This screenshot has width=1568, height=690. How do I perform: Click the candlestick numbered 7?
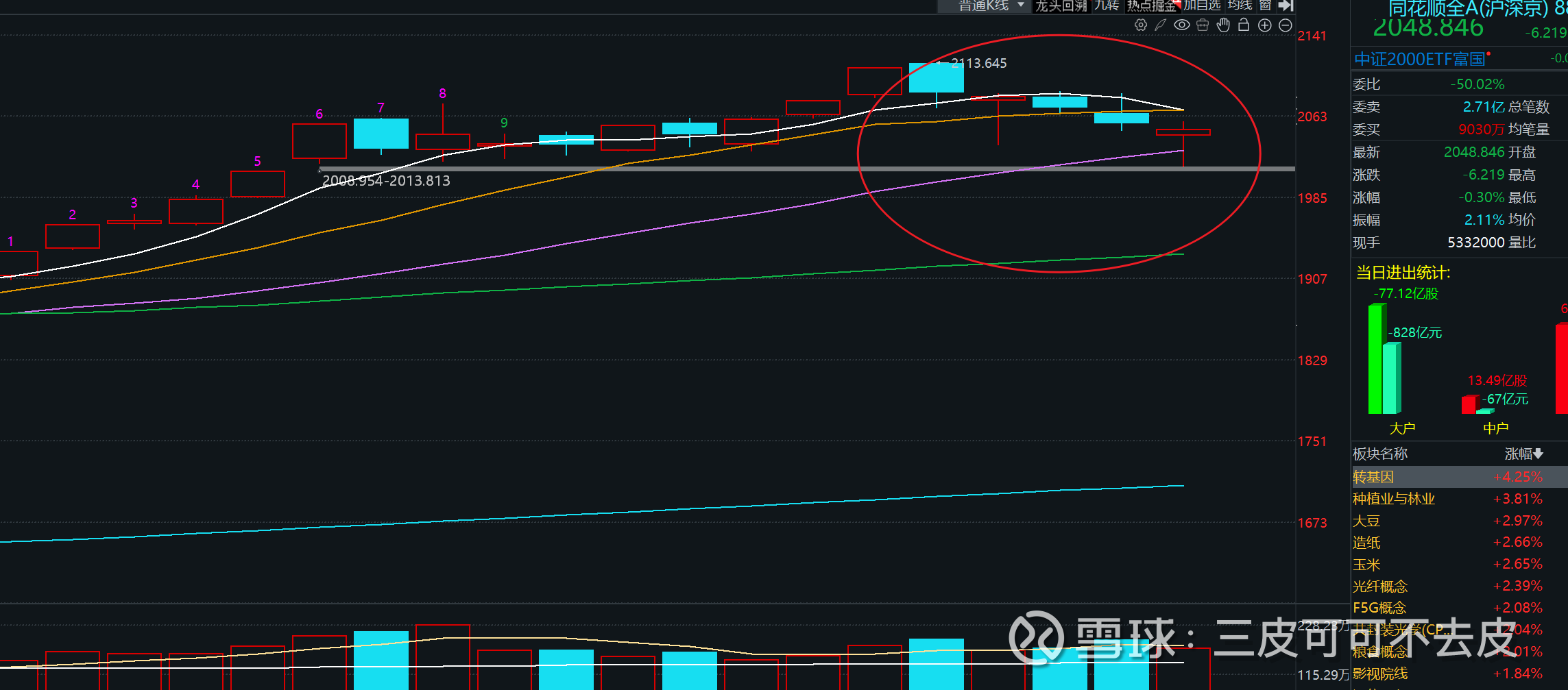[x=381, y=134]
